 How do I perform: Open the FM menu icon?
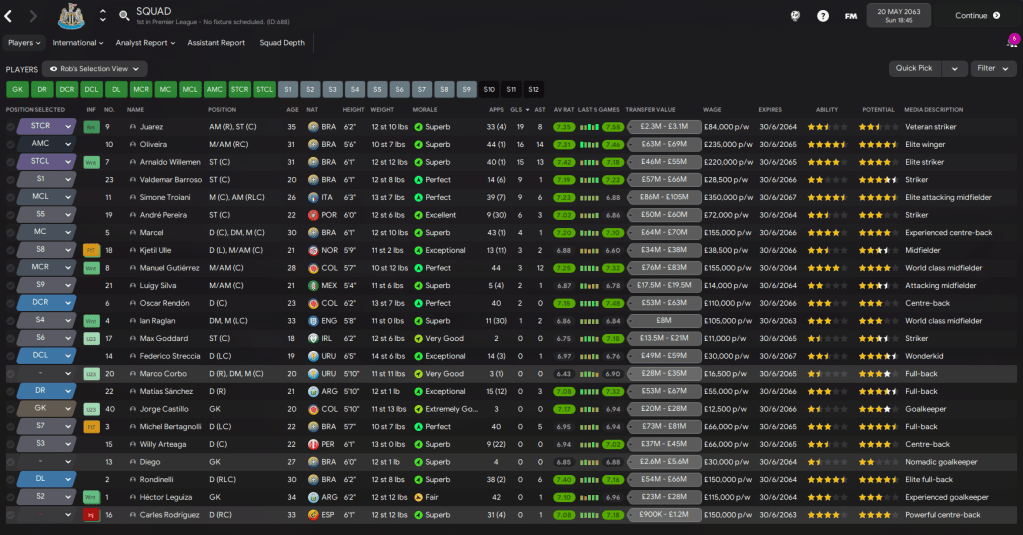point(851,16)
